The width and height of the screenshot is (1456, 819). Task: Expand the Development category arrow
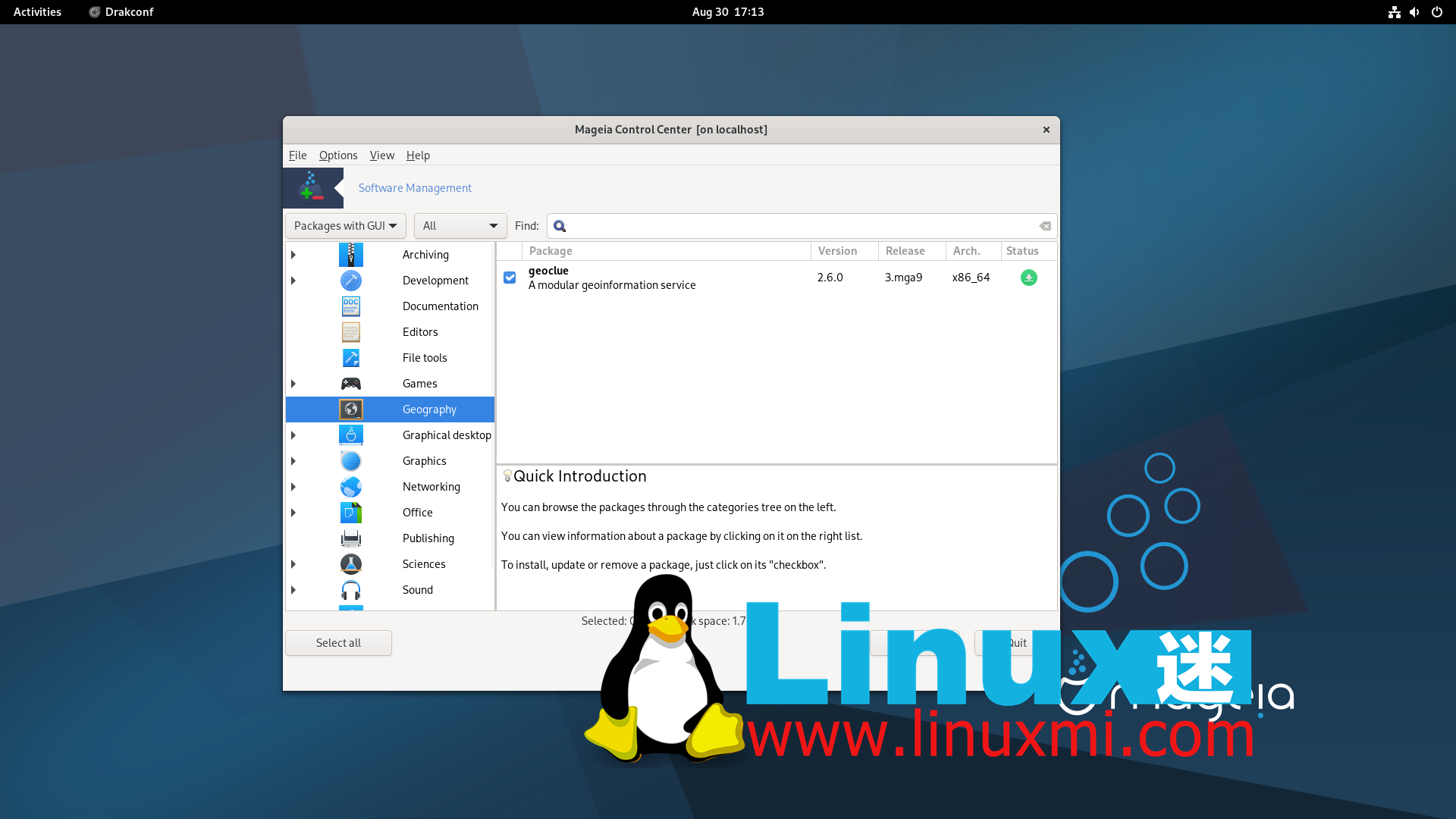click(293, 281)
